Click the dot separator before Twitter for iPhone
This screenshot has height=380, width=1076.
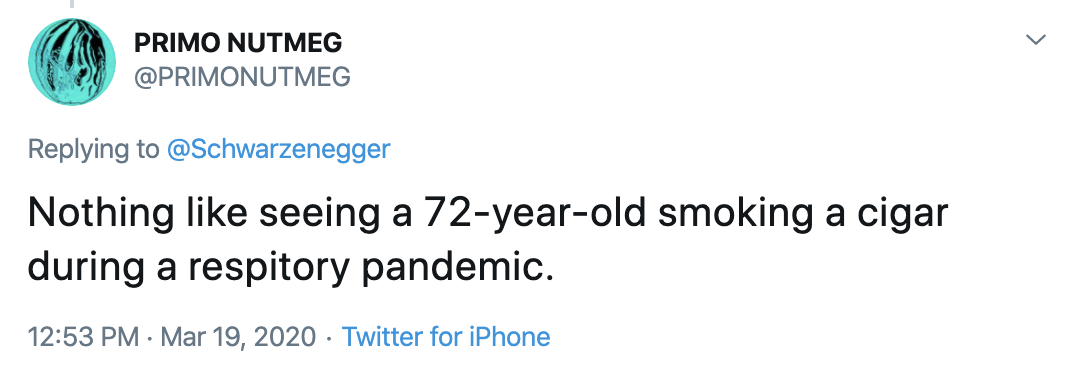click(329, 337)
